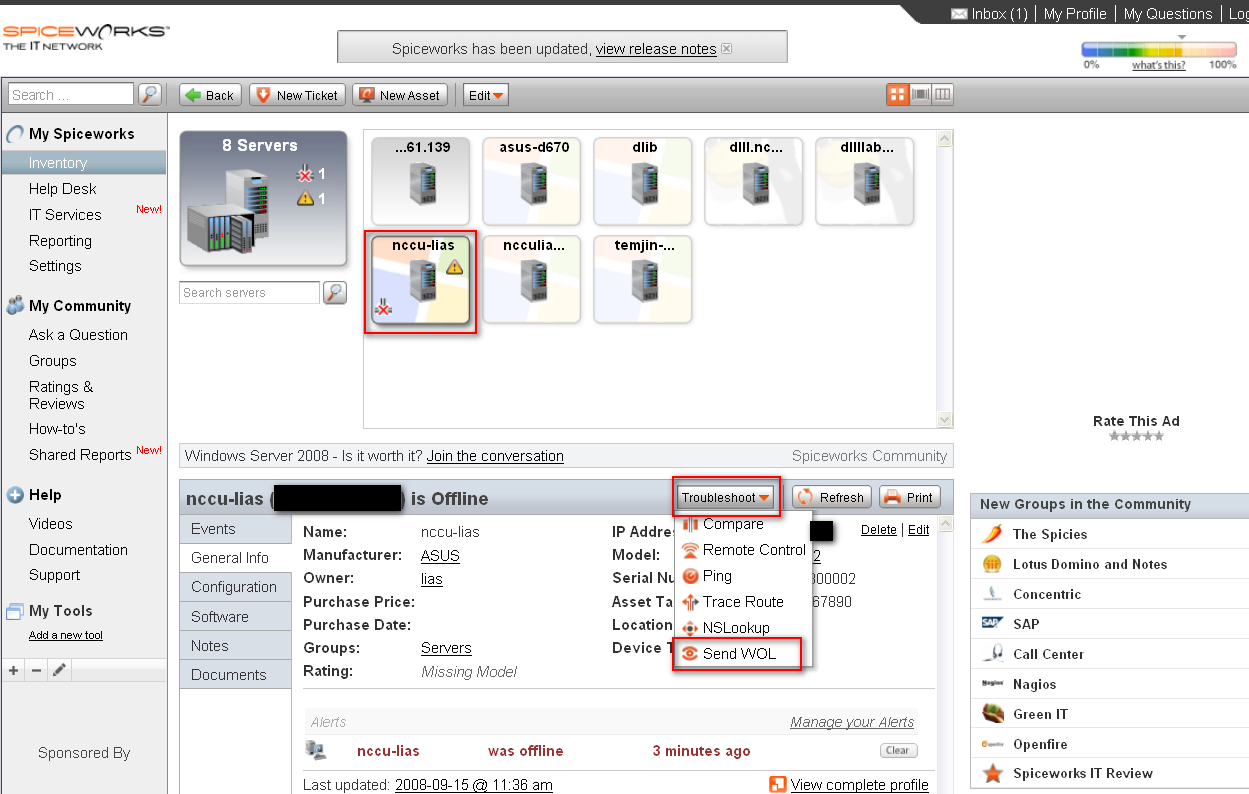Image resolution: width=1249 pixels, height=794 pixels.
Task: Click the Spiceworks logo
Action: (86, 38)
